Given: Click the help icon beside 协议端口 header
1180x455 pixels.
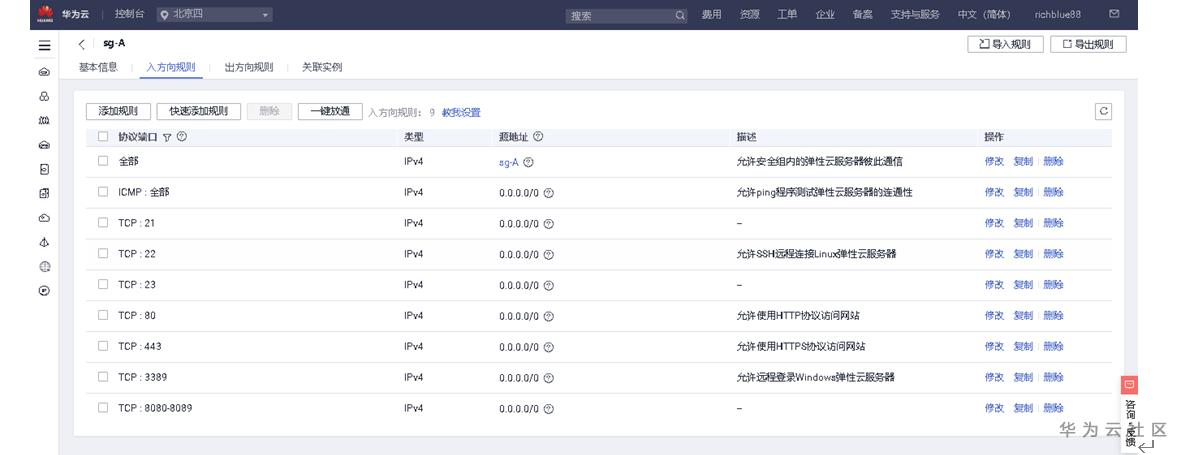Looking at the screenshot, I should [181, 137].
